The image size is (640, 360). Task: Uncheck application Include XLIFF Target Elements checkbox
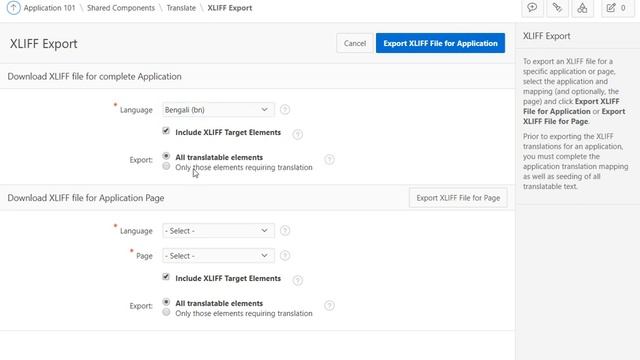[166, 131]
